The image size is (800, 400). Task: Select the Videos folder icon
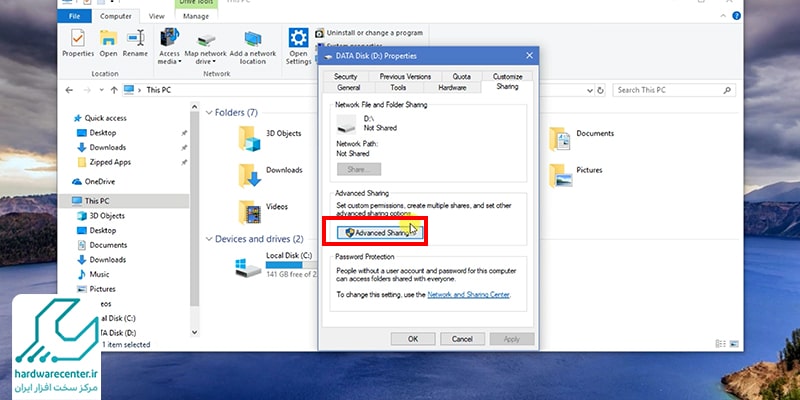[249, 212]
